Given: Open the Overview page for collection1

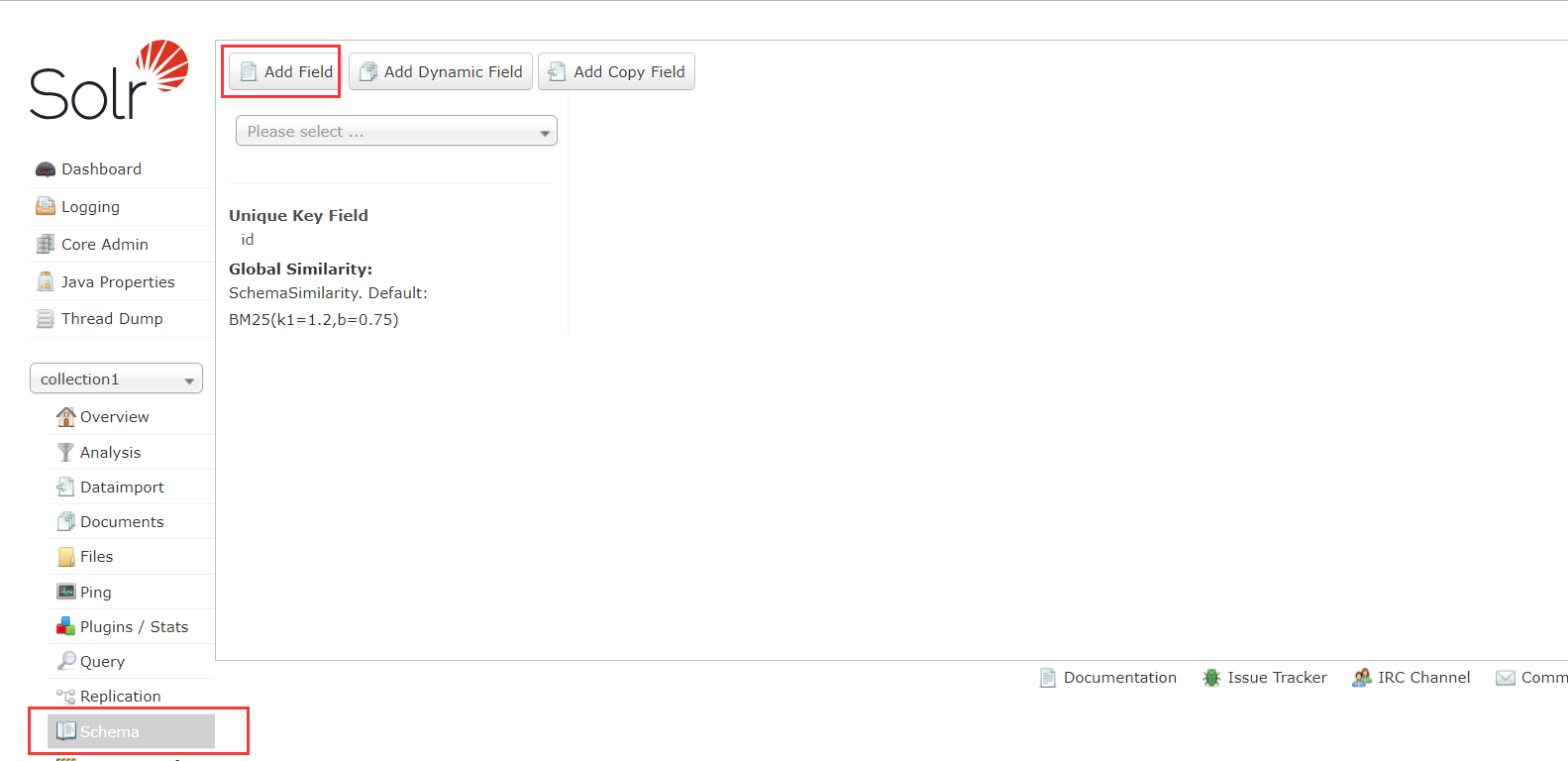Looking at the screenshot, I should 131,417.
